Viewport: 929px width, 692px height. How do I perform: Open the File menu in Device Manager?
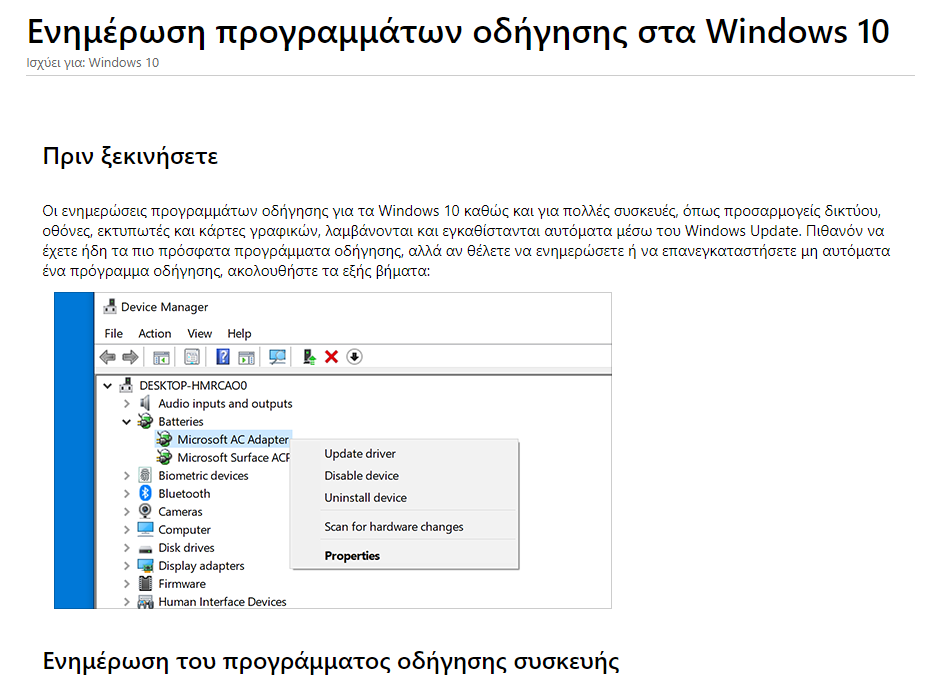point(113,334)
